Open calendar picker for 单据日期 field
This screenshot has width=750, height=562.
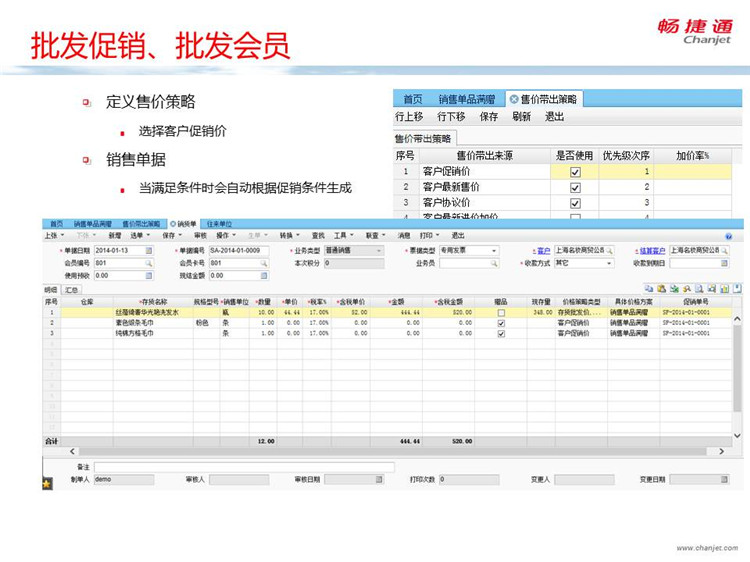pos(149,251)
